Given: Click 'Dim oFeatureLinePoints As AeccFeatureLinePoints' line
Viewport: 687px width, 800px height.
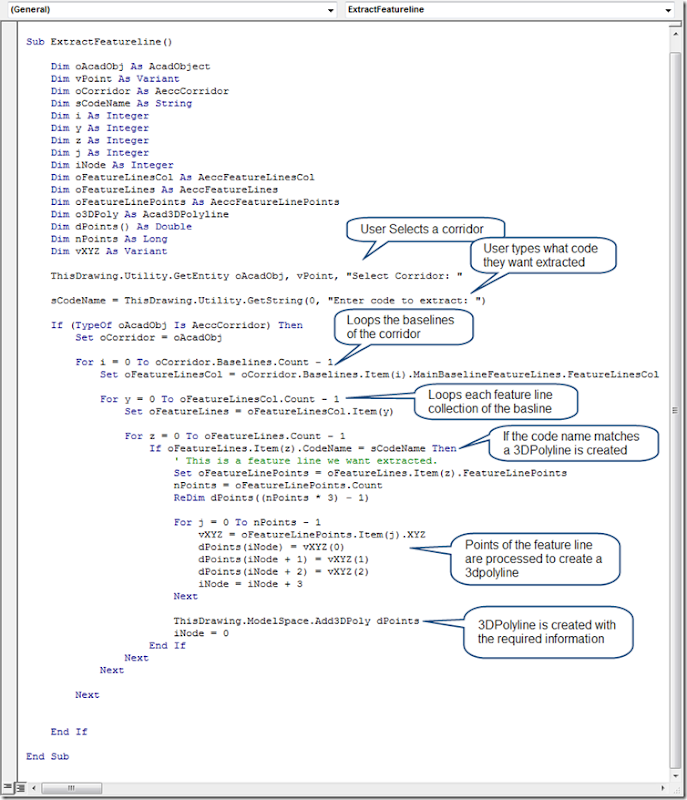Looking at the screenshot, I should coord(195,202).
